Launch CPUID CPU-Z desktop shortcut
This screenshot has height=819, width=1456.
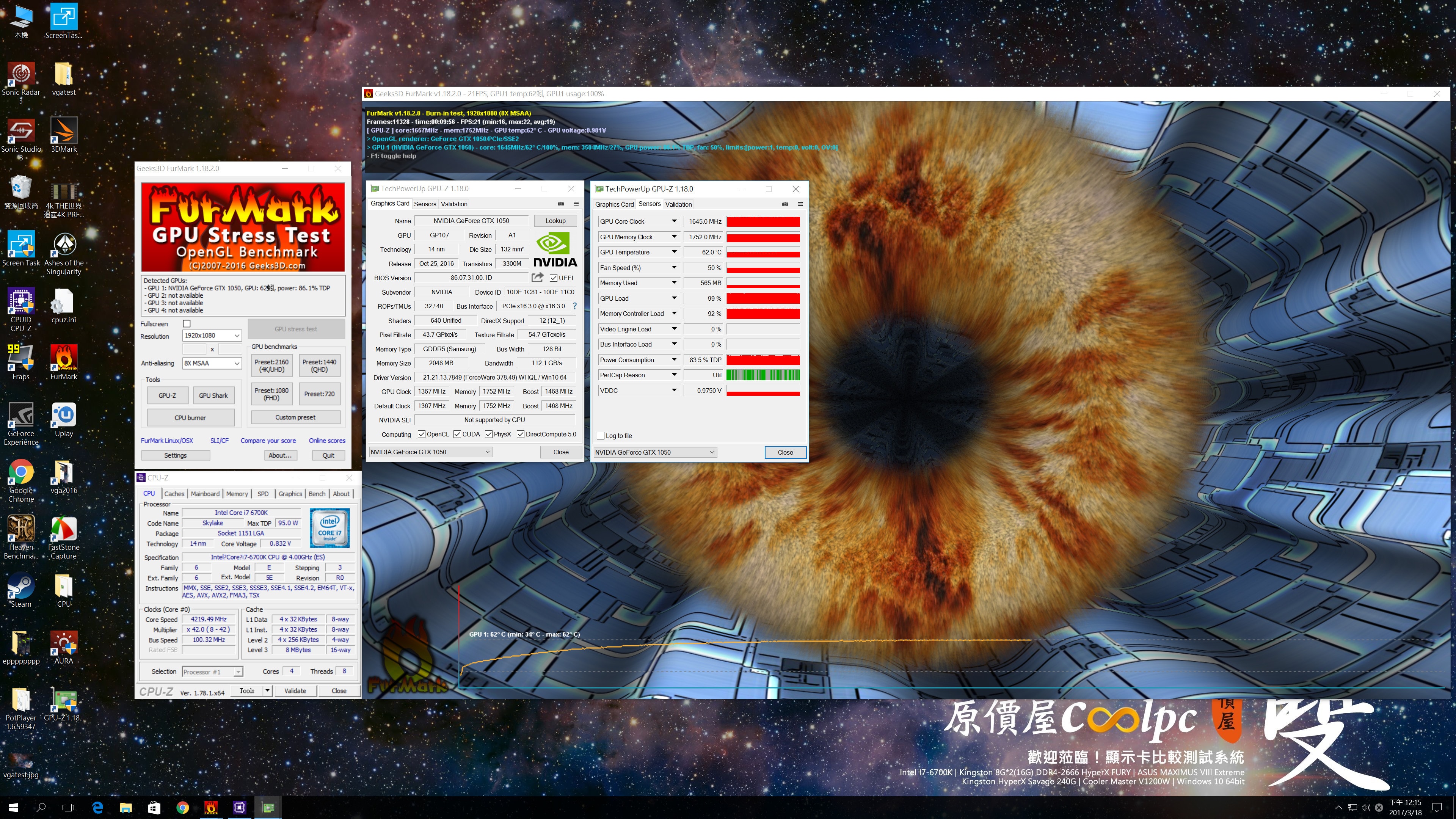click(21, 310)
